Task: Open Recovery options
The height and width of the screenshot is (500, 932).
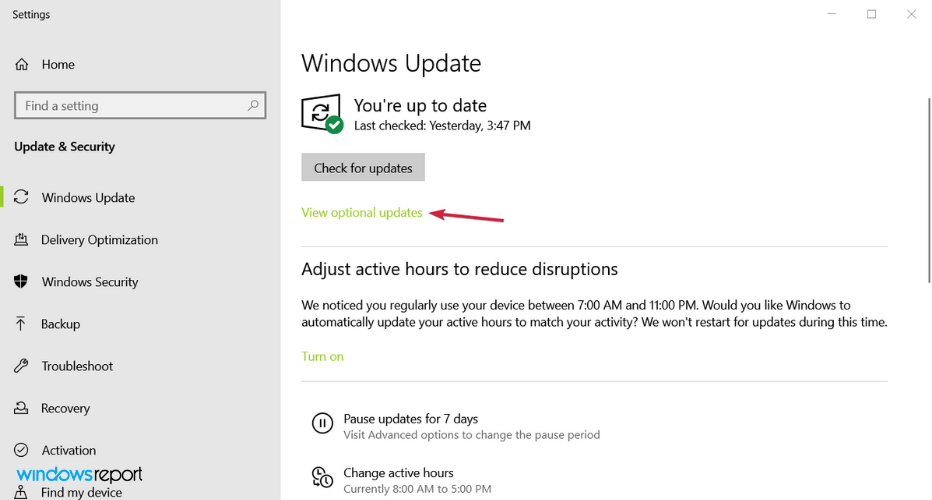Action: tap(65, 408)
